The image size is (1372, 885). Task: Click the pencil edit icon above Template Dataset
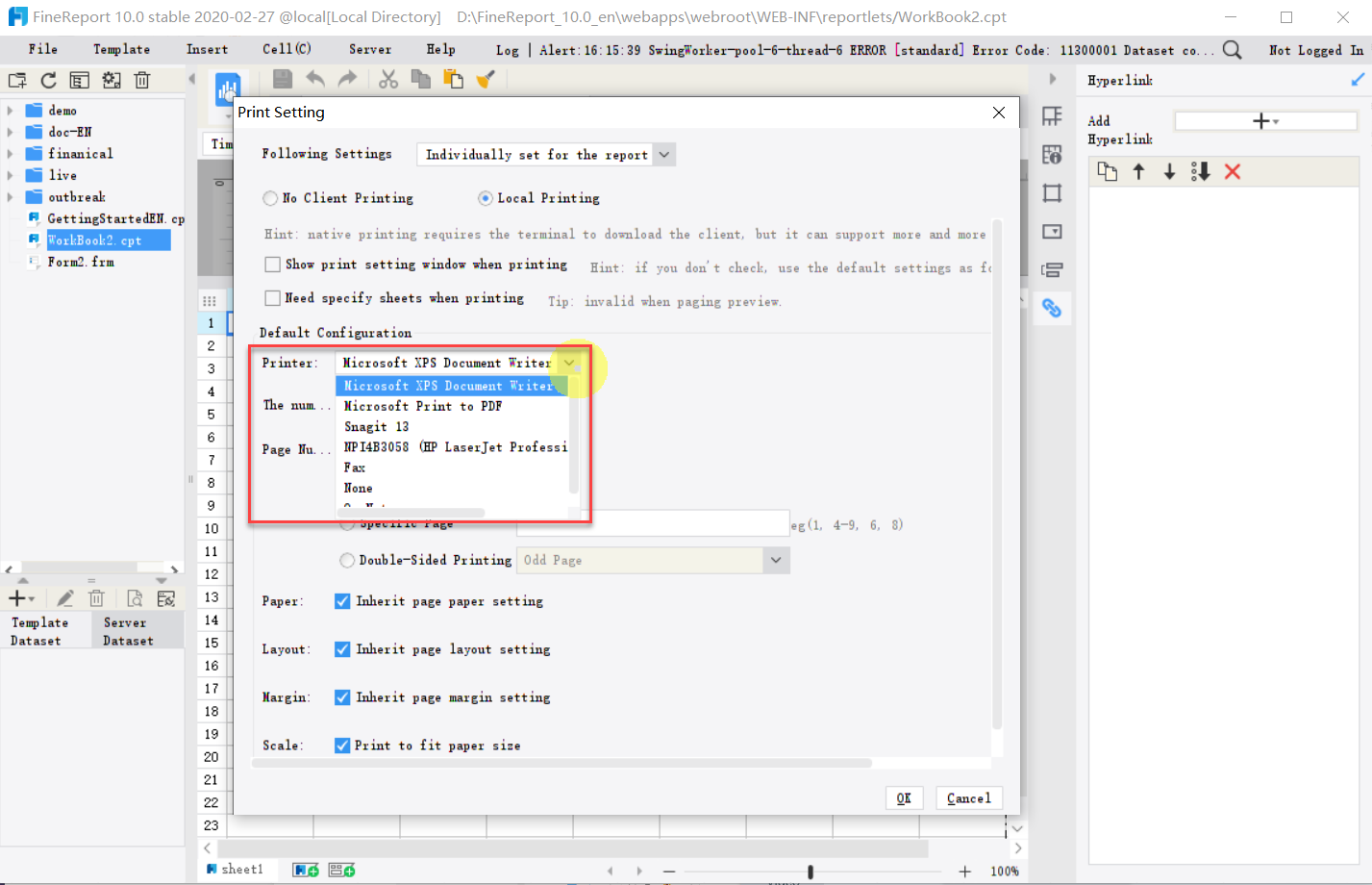[x=65, y=597]
